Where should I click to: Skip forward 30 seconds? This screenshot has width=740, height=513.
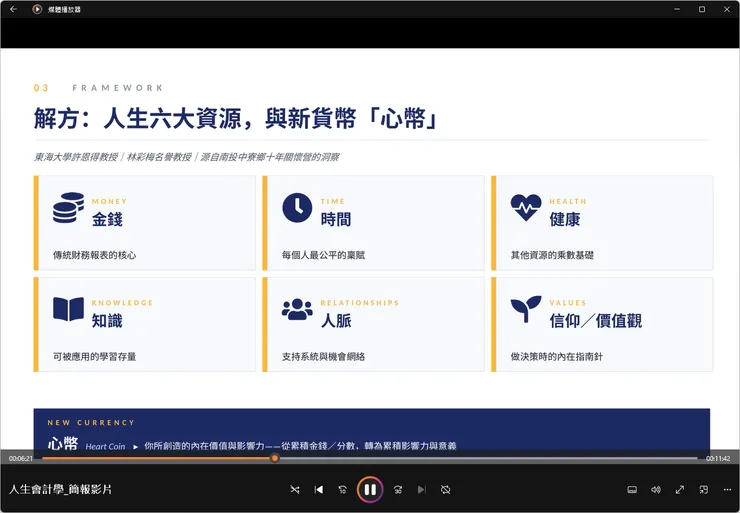398,490
